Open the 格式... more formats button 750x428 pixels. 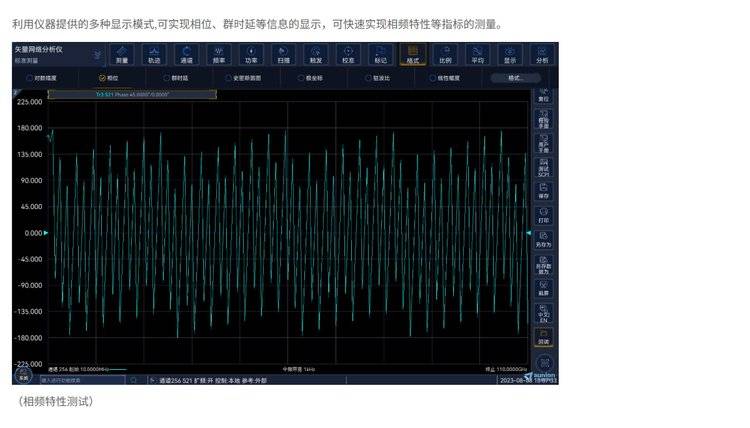pyautogui.click(x=515, y=77)
